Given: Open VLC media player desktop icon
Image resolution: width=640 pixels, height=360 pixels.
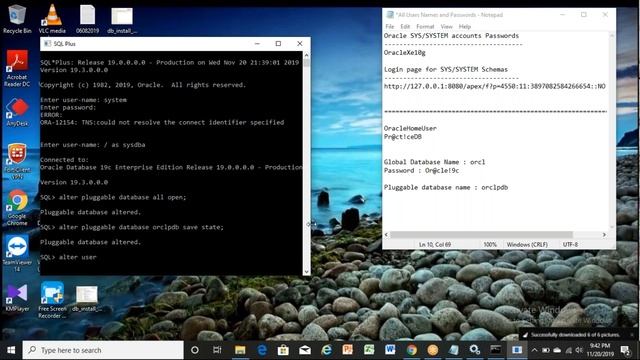Looking at the screenshot, I should click(x=52, y=19).
